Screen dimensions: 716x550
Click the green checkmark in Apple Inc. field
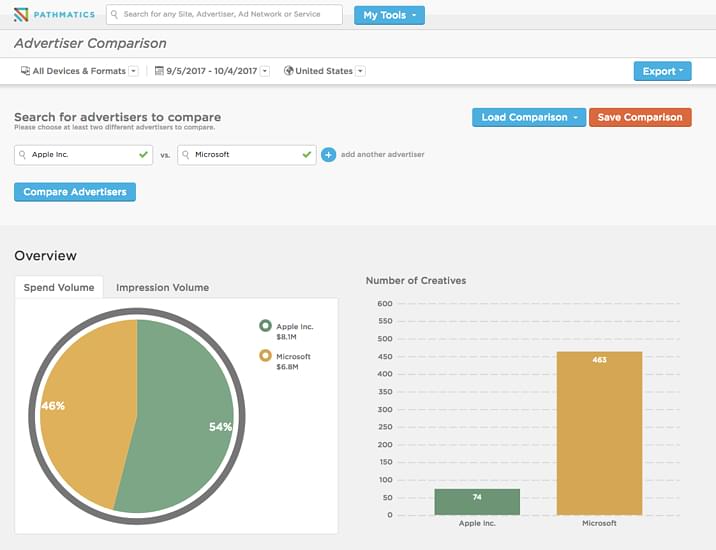[143, 155]
